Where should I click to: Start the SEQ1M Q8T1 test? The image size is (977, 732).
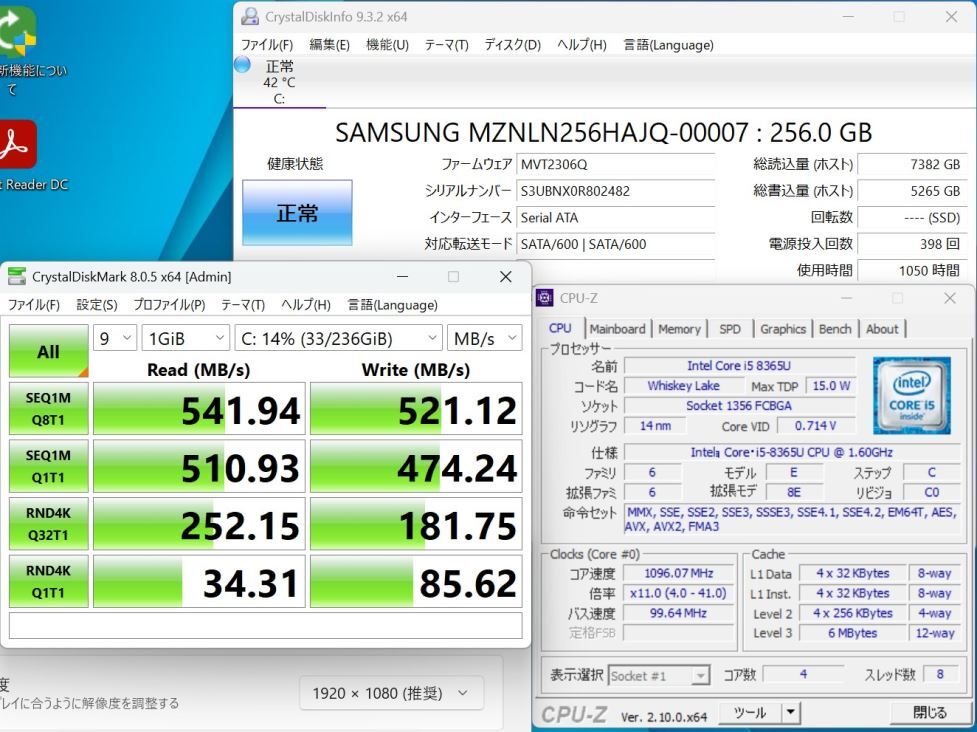point(48,408)
